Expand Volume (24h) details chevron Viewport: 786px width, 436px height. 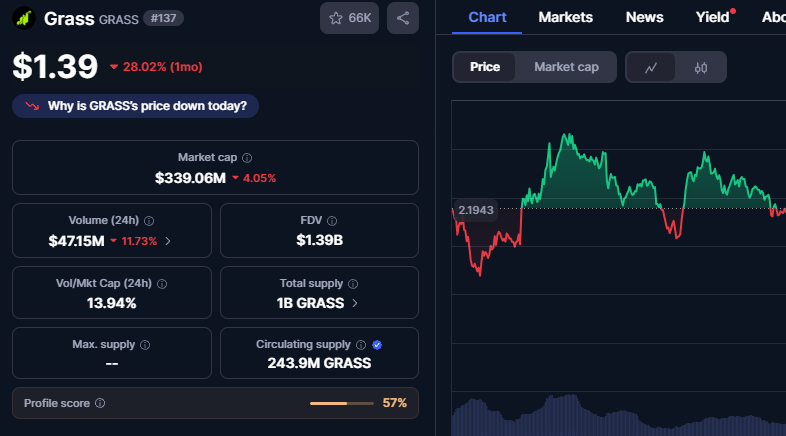pos(168,241)
